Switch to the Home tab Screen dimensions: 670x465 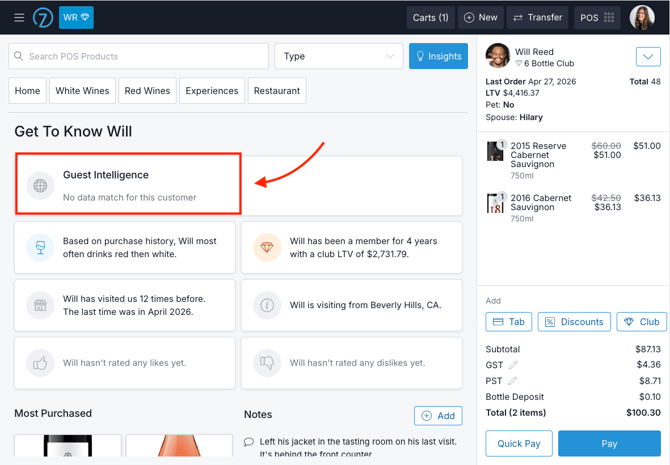(x=27, y=91)
